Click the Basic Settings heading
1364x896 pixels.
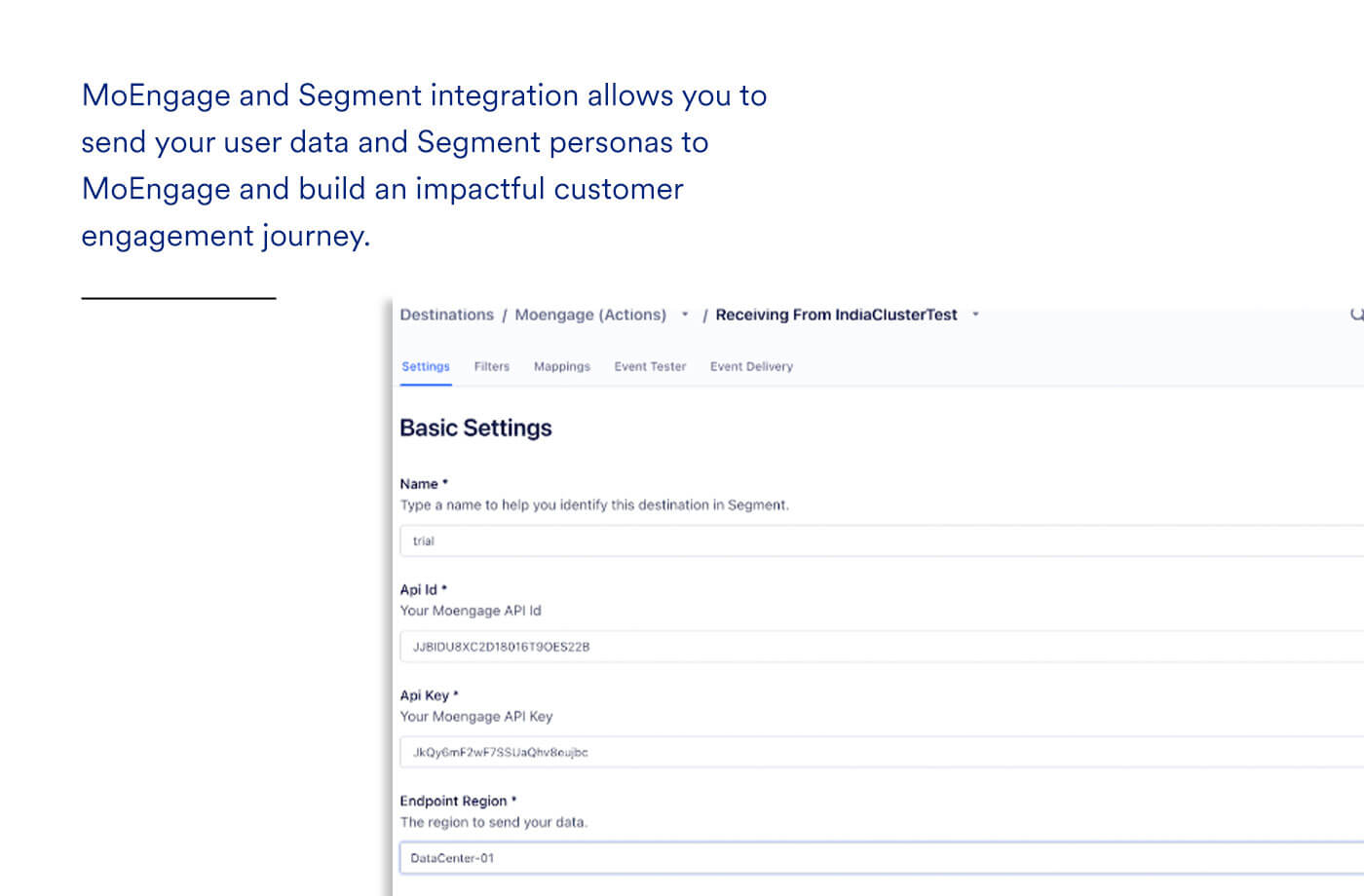[475, 429]
